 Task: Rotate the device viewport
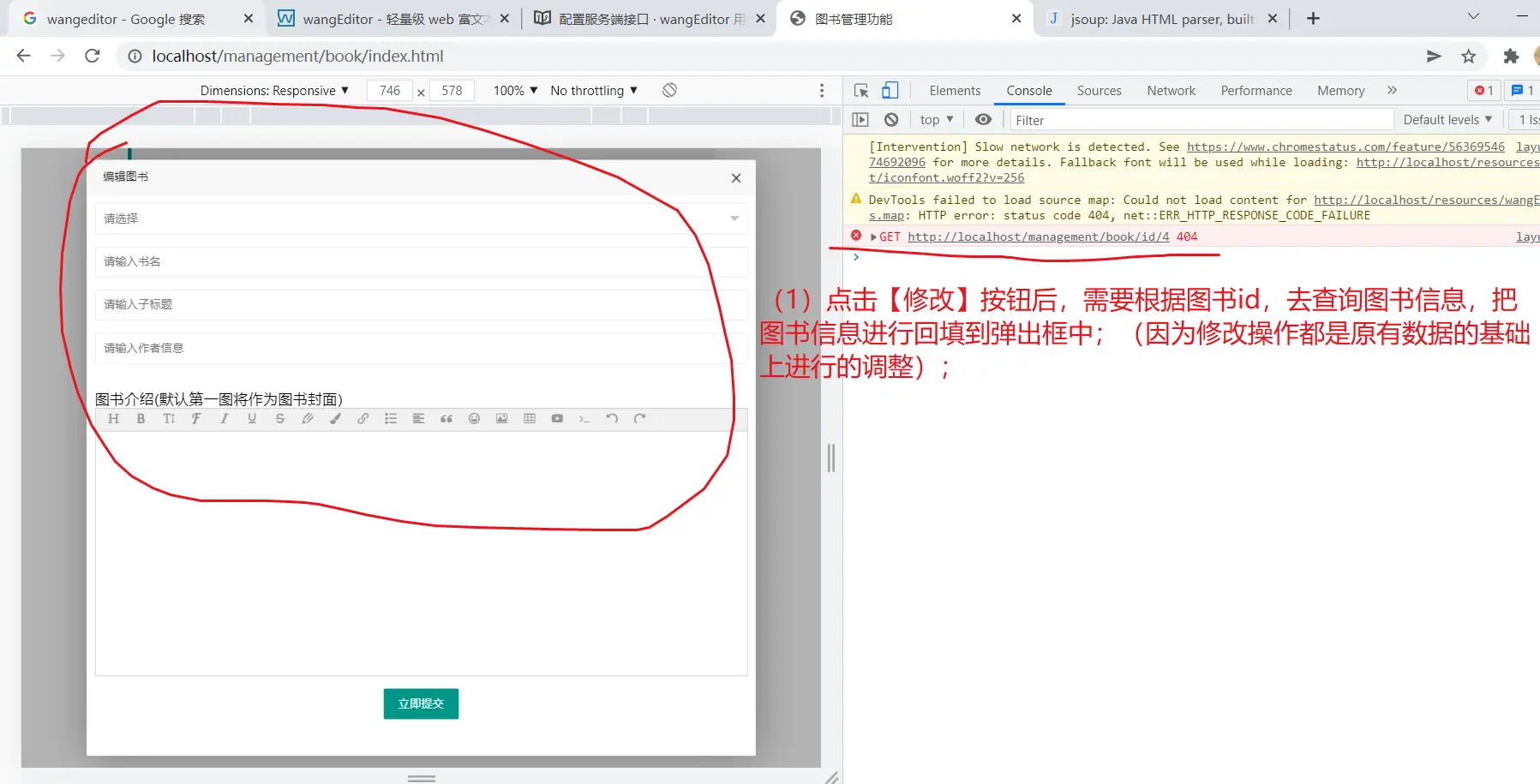[670, 90]
